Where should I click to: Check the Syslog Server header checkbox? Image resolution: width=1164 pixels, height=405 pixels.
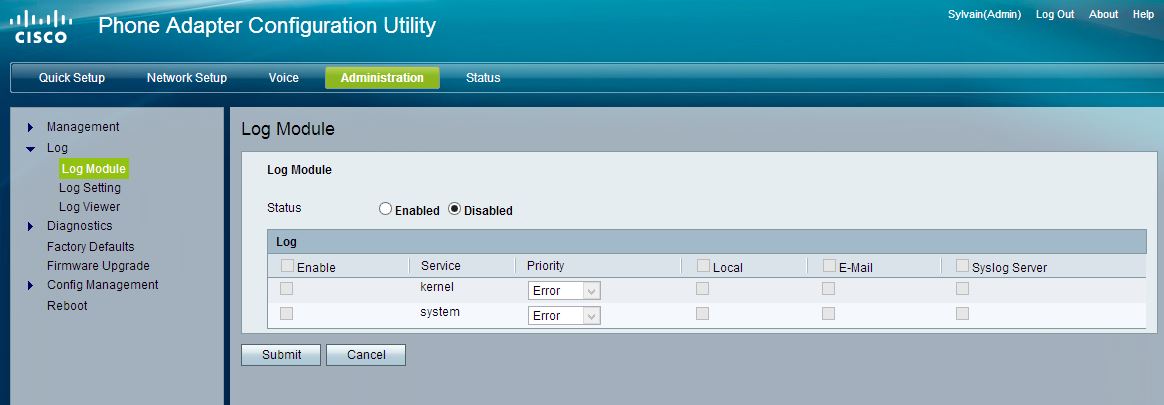click(x=962, y=266)
